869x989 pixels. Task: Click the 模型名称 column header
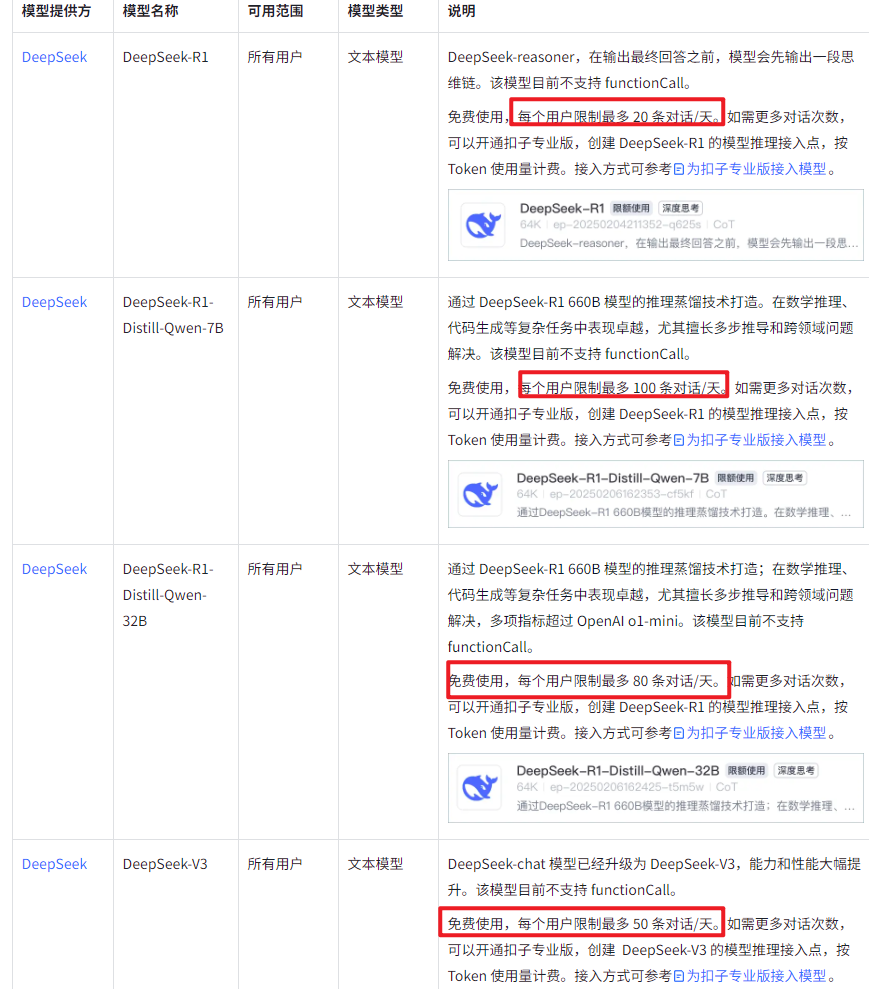tap(150, 11)
